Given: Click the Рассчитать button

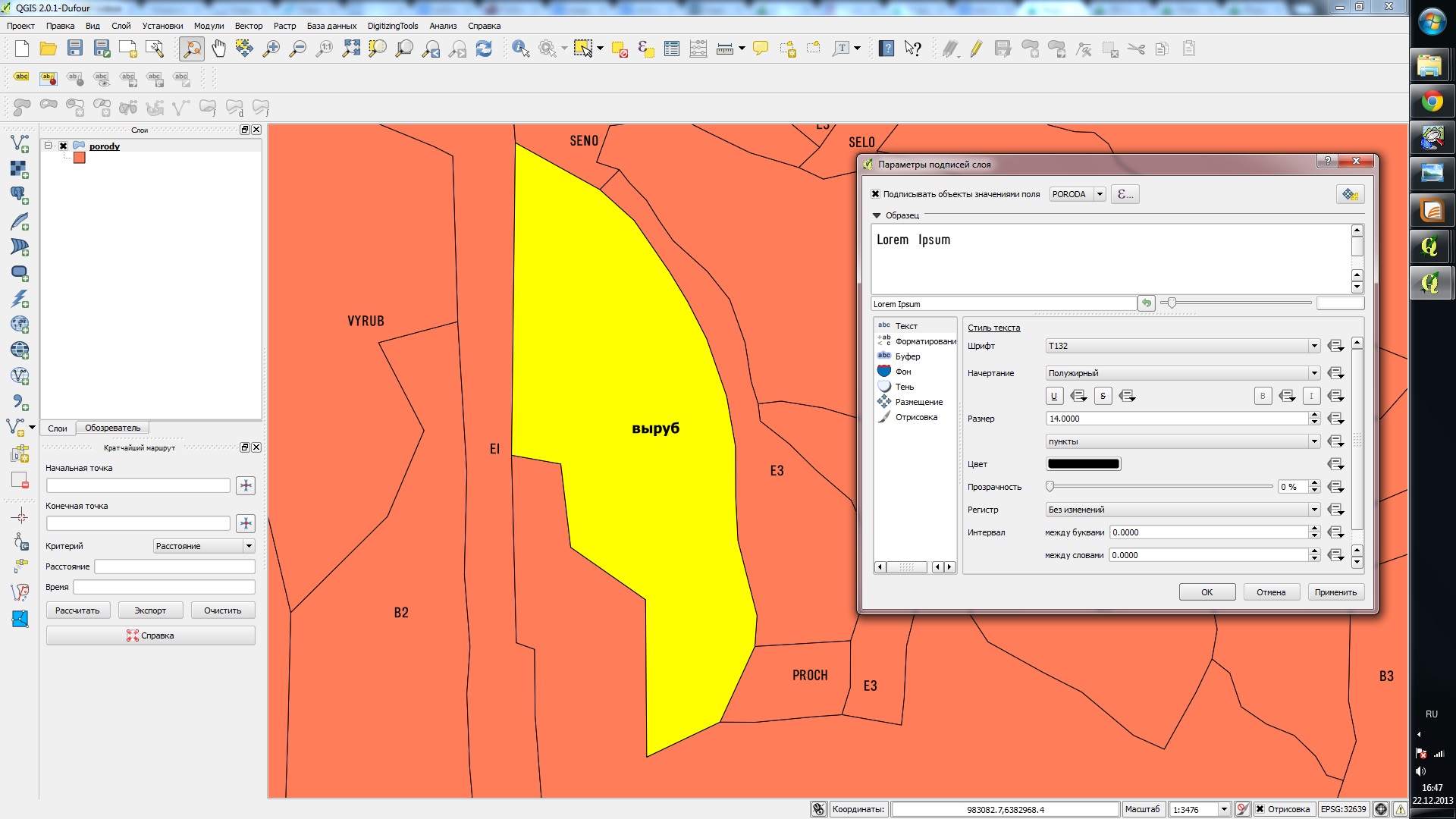Looking at the screenshot, I should coord(77,610).
